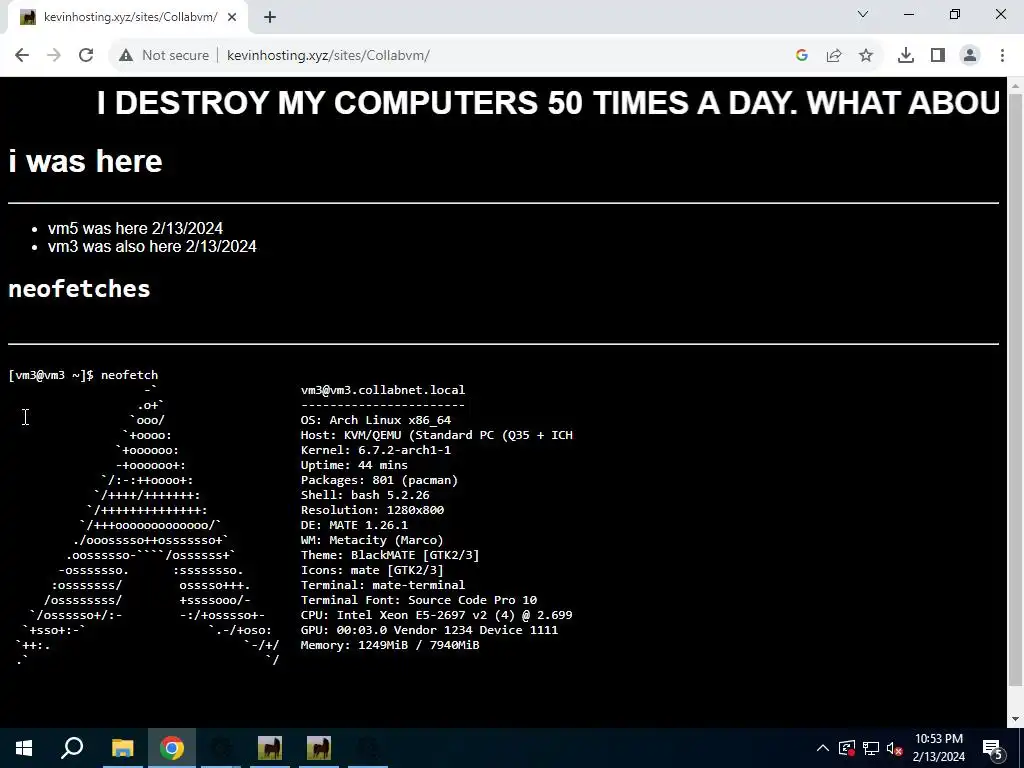Screen dimensions: 1024x768
Task: Click the 'CPU: Intel Xeon E5-2697 v2' line
Action: click(436, 615)
